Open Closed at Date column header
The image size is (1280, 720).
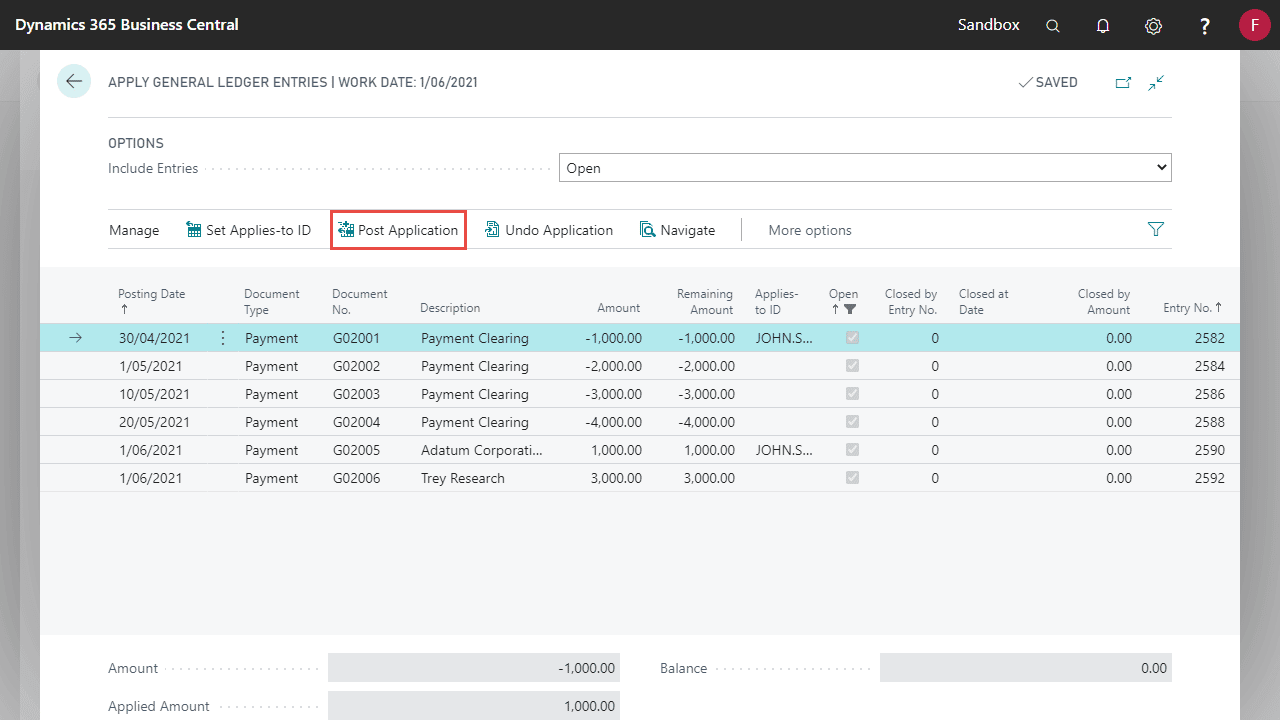point(984,301)
